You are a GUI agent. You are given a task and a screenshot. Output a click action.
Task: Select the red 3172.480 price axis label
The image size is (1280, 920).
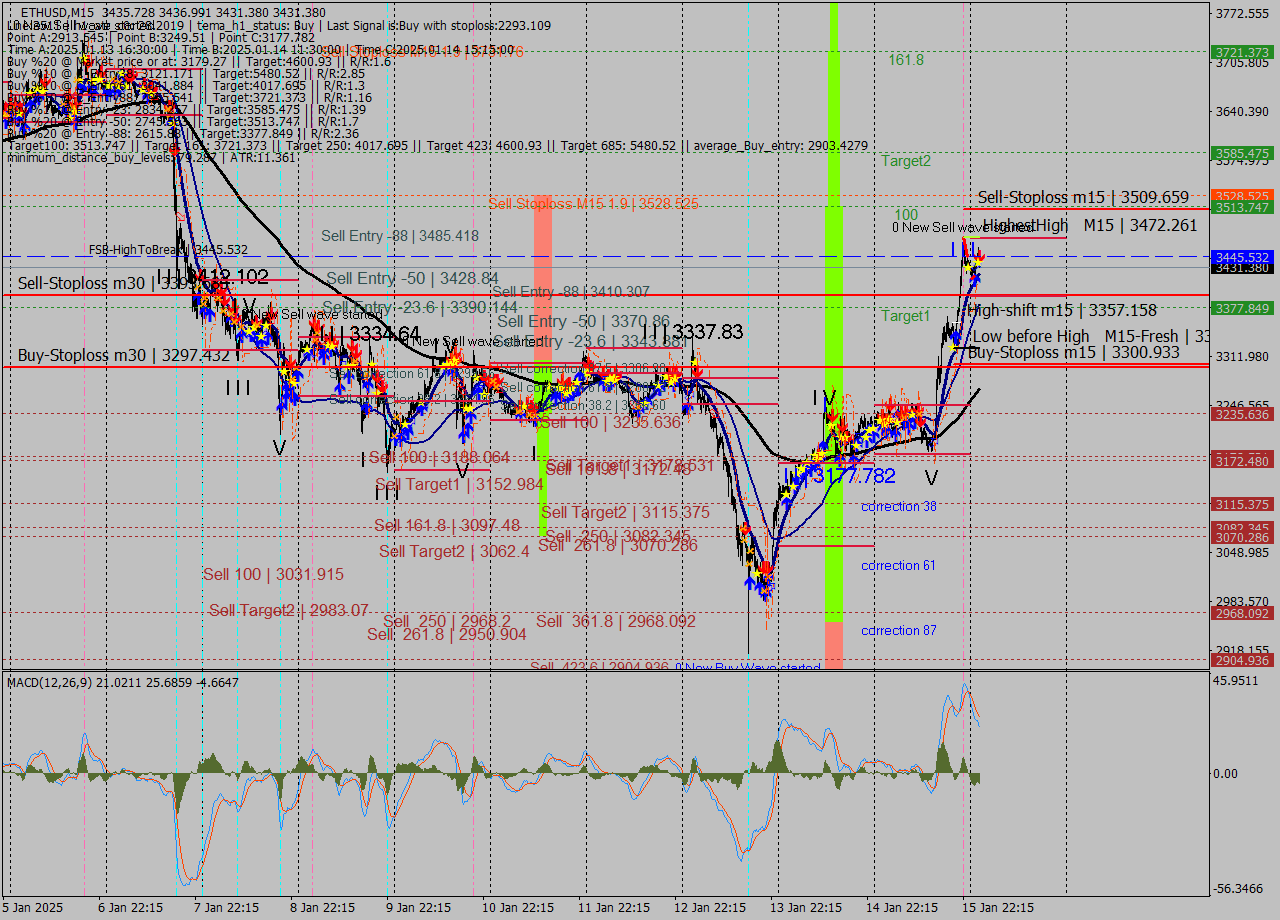coord(1241,461)
